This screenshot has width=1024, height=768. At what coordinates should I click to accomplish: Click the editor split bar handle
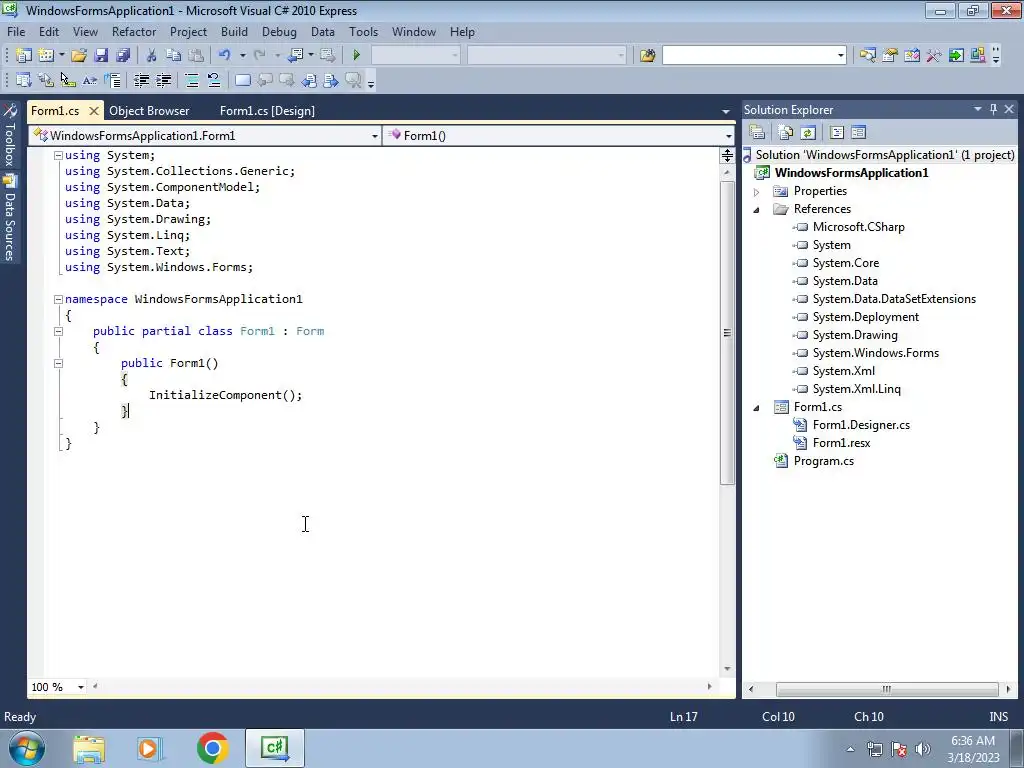click(727, 155)
